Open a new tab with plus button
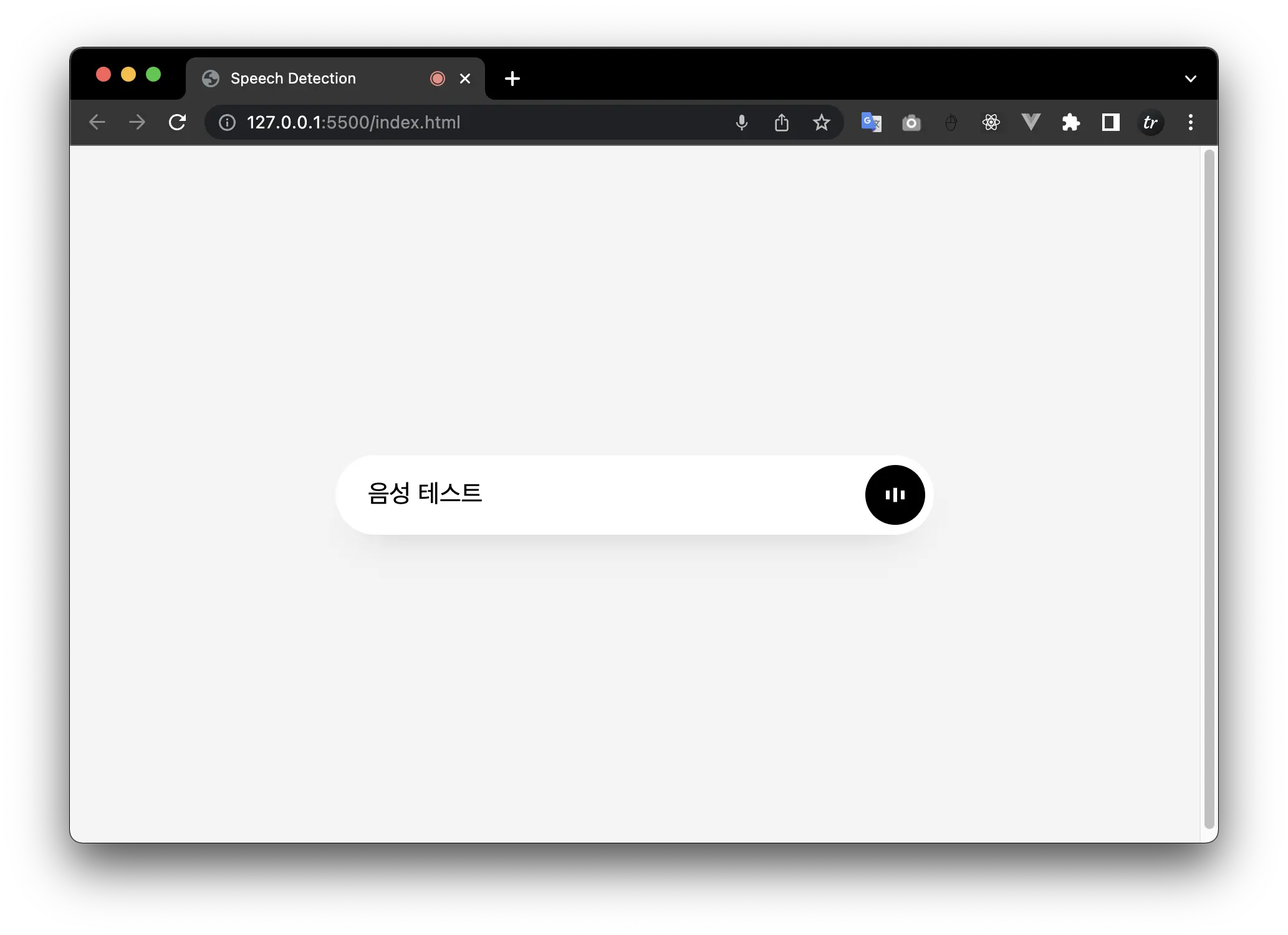Viewport: 1288px width, 935px height. tap(512, 79)
